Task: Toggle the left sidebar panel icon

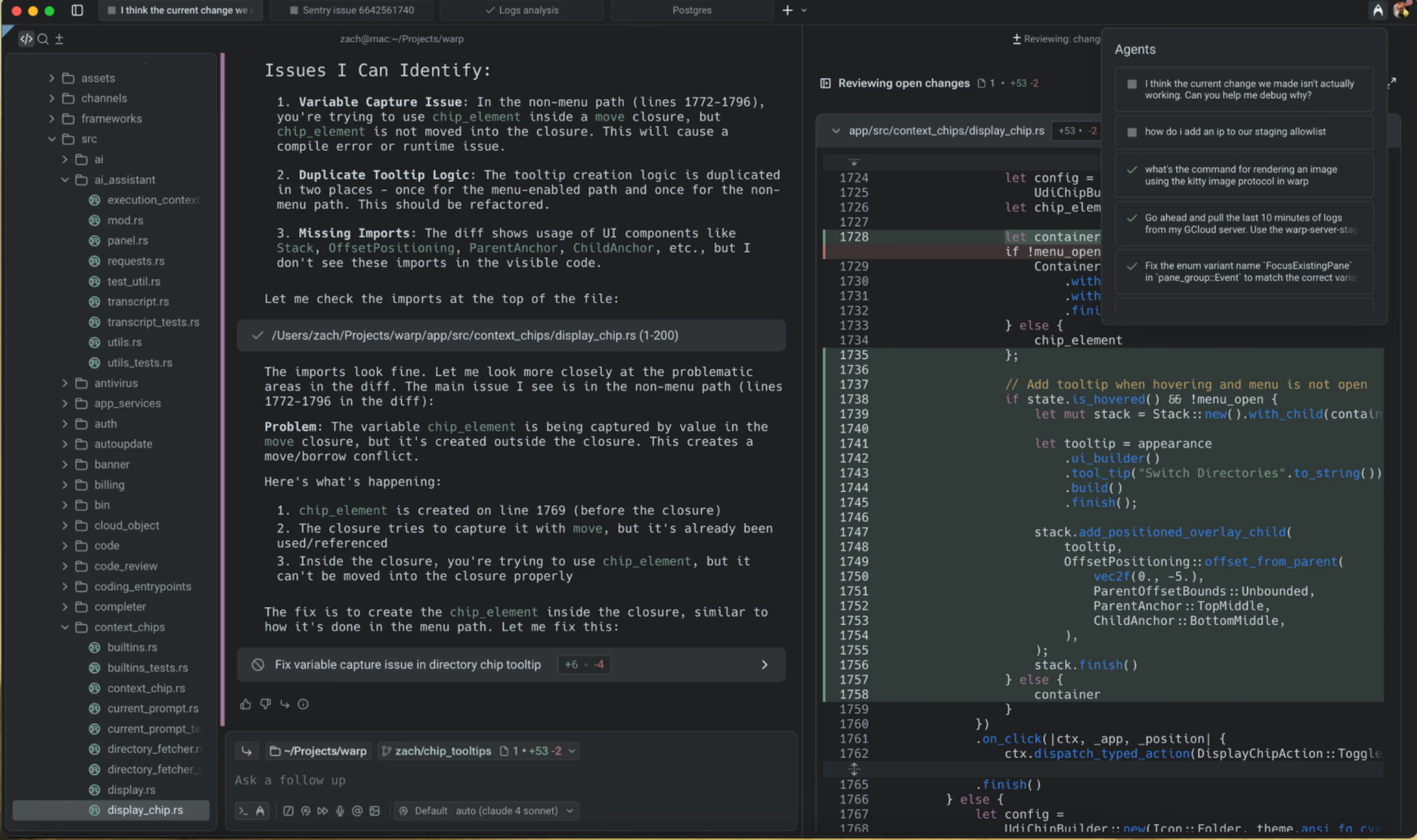Action: 77,10
